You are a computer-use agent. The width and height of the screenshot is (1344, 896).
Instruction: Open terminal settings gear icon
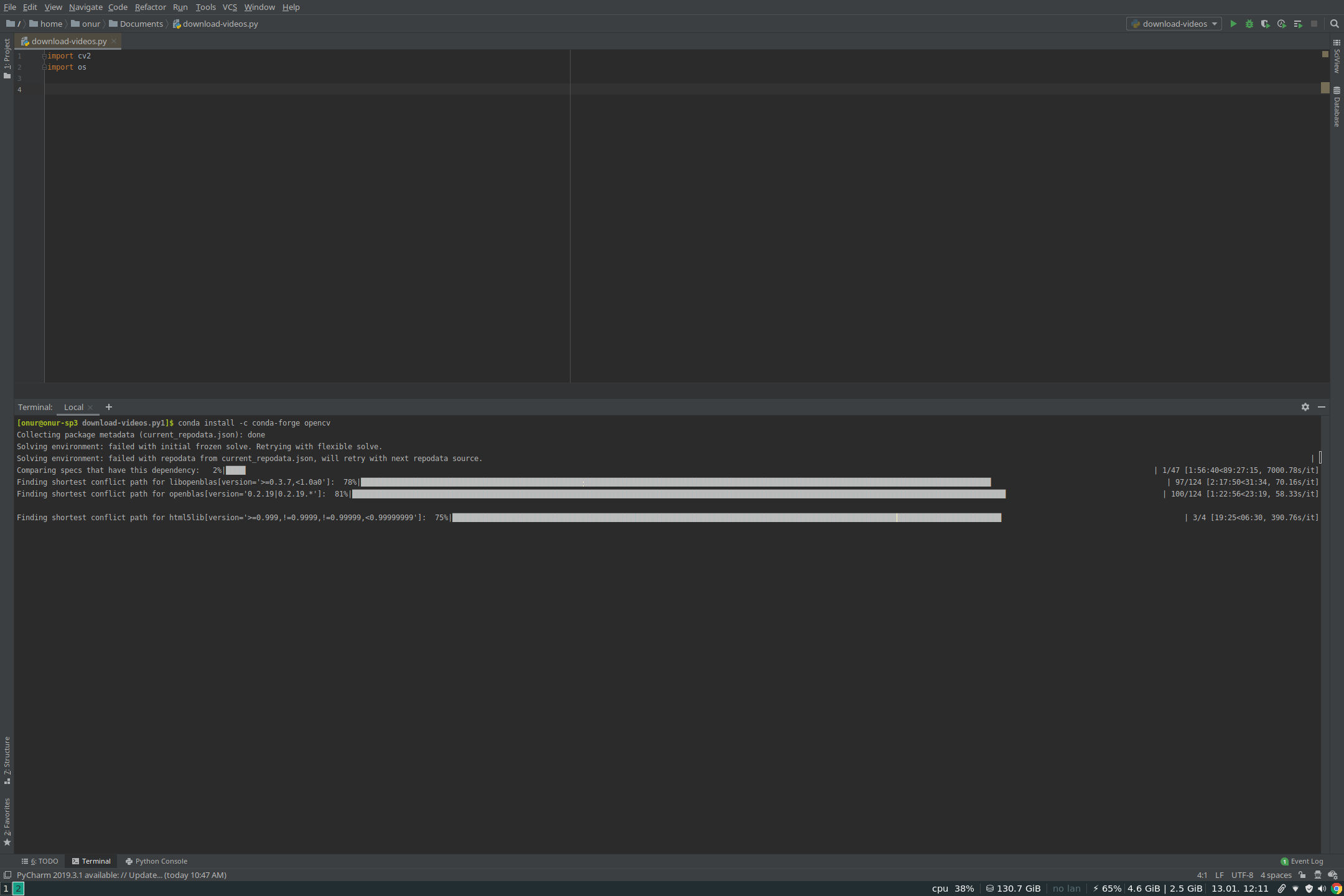(x=1305, y=407)
